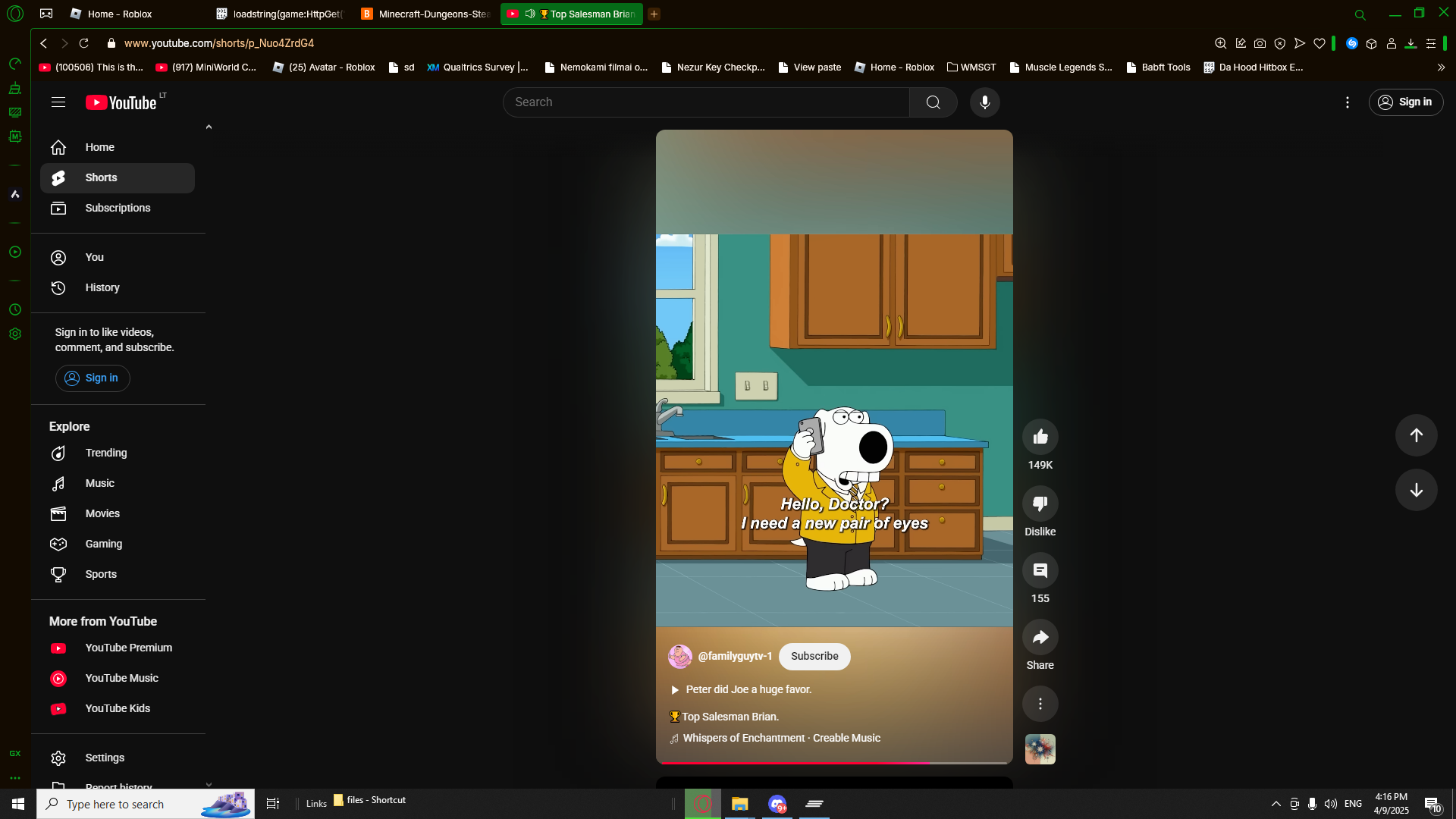This screenshot has width=1456, height=819.
Task: Open YouTube Kids link
Action: tap(118, 709)
